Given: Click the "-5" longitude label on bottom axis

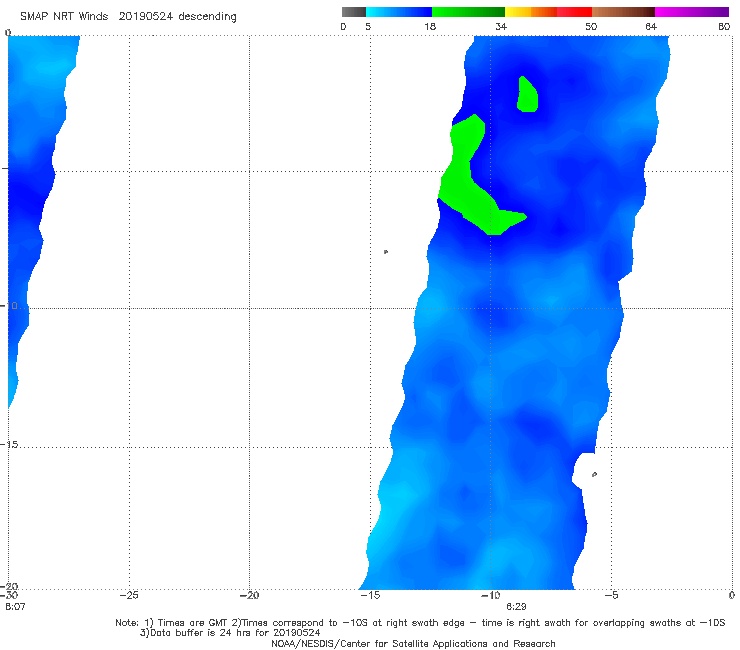Looking at the screenshot, I should [611, 595].
